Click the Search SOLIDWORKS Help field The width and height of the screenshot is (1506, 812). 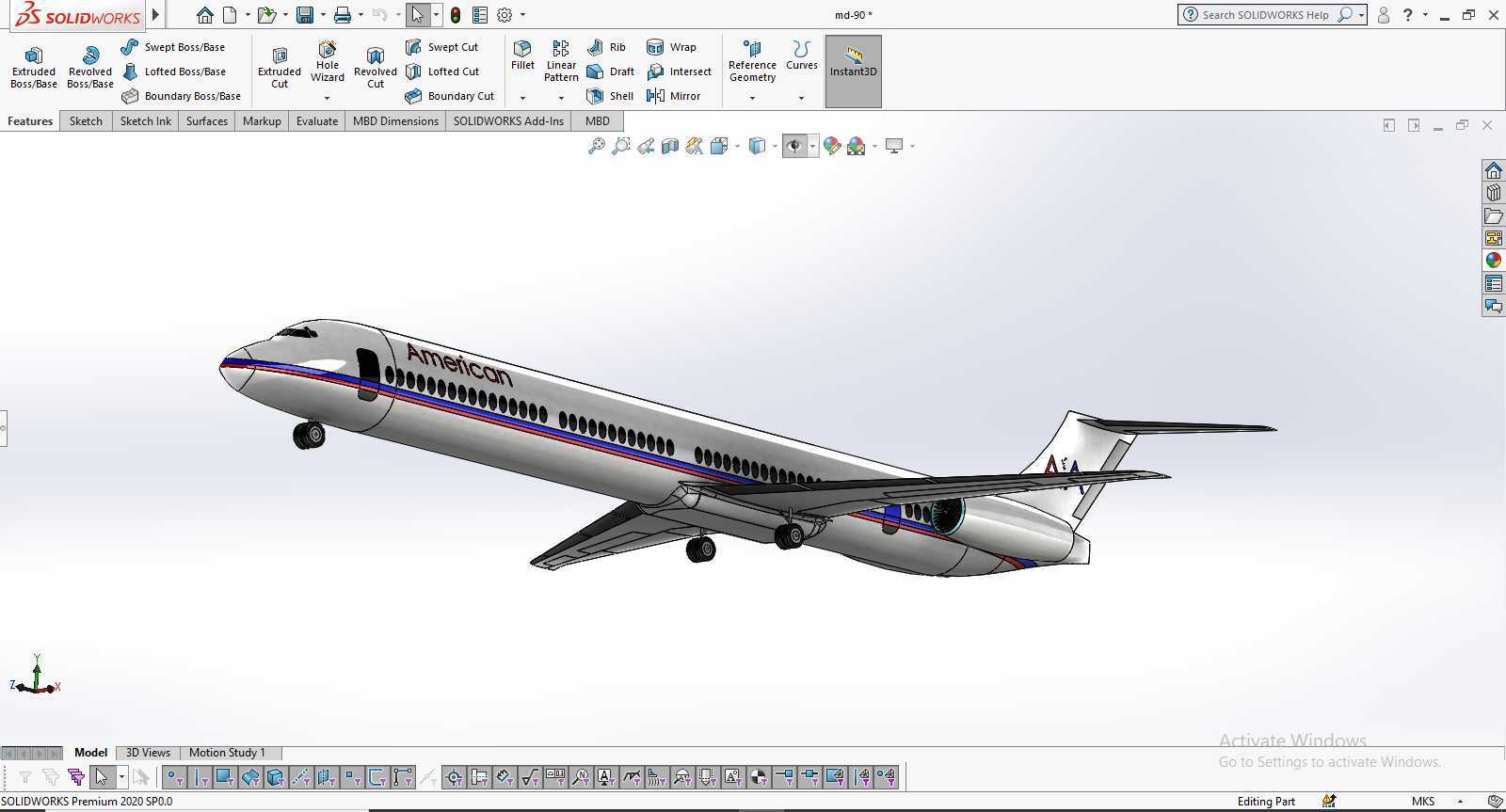[1265, 15]
